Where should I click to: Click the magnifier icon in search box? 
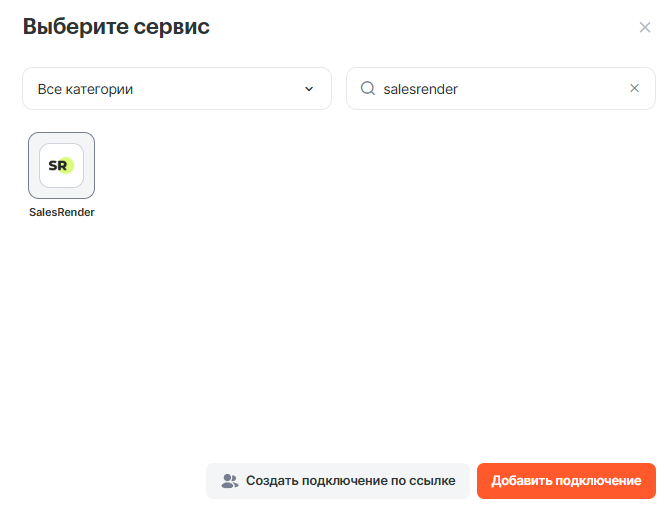coord(367,88)
